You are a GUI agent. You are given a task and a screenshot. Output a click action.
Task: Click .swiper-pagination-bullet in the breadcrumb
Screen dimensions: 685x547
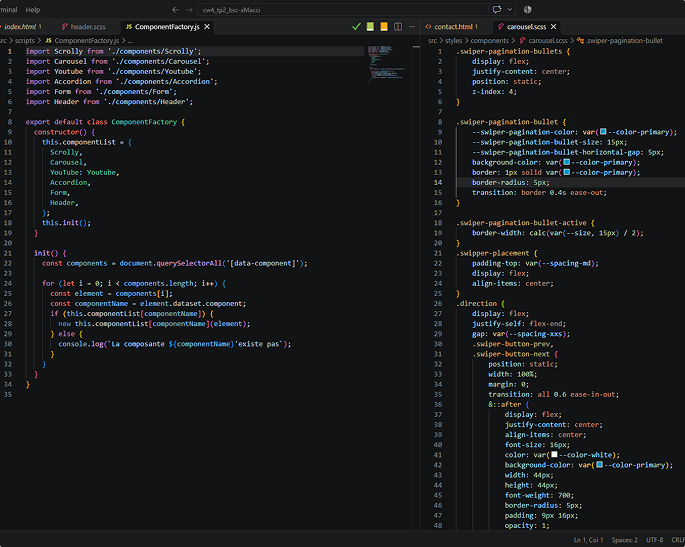coord(624,41)
